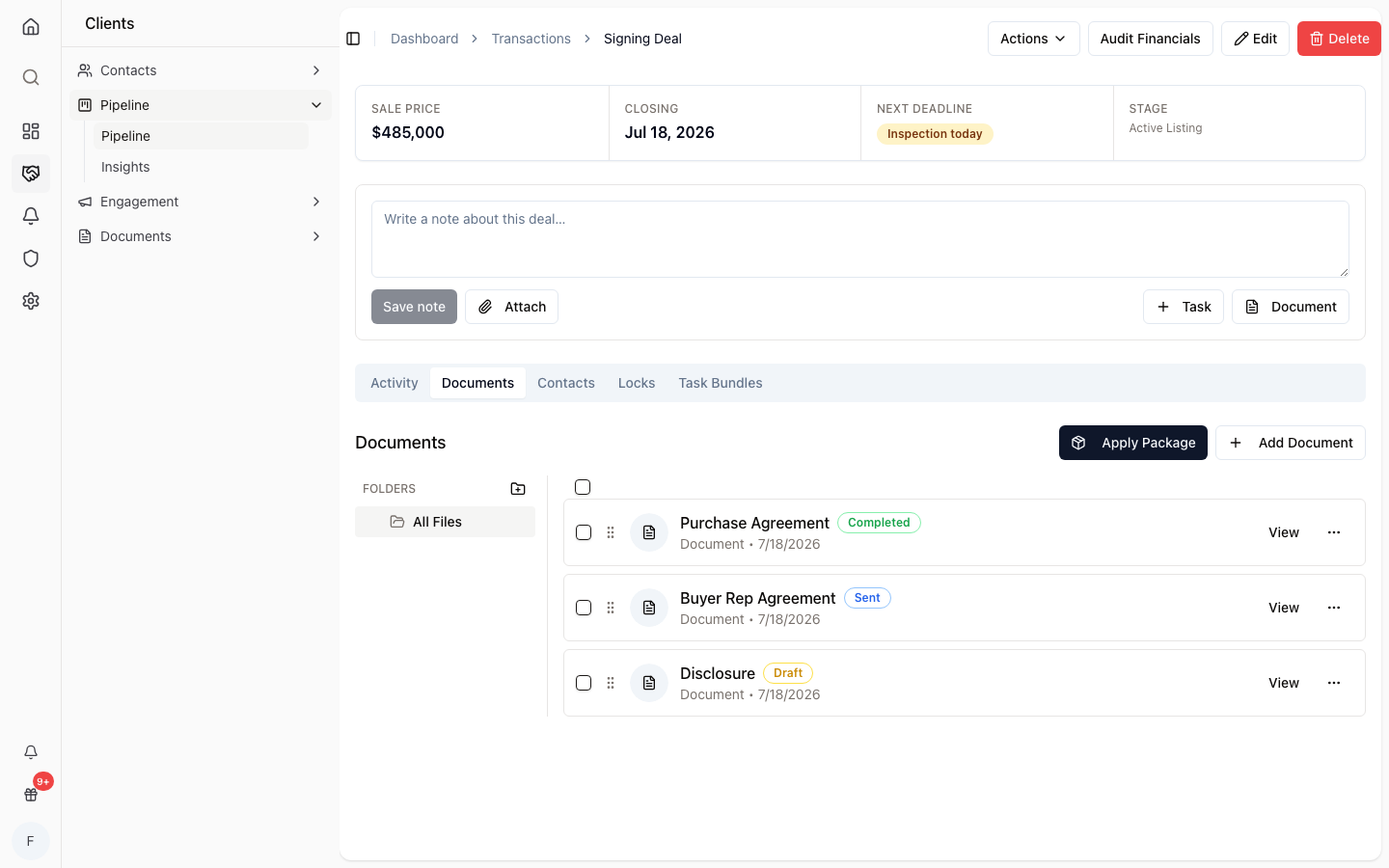This screenshot has height=868, width=1389.
Task: Open the user avatar labeled F
Action: point(31,841)
